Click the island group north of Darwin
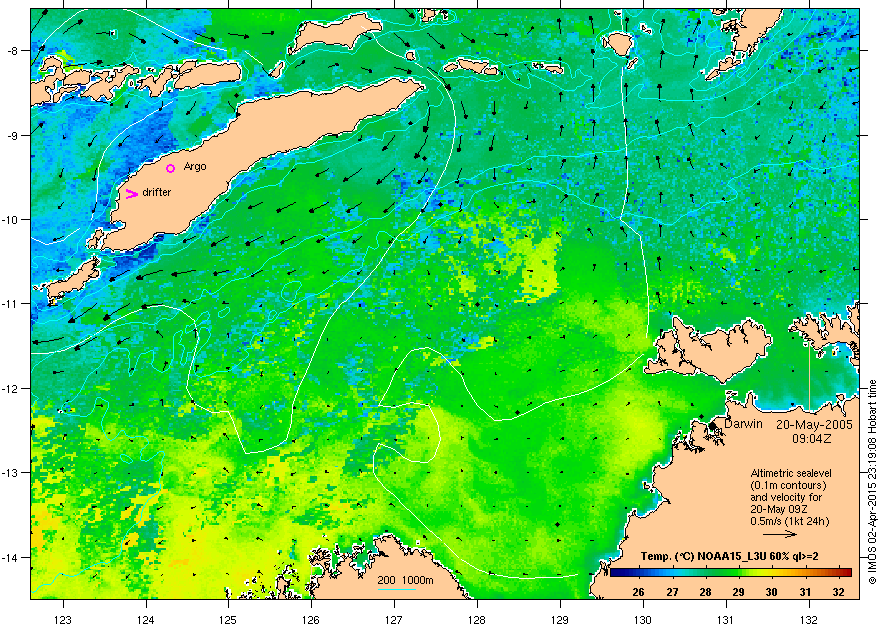 click(x=707, y=348)
